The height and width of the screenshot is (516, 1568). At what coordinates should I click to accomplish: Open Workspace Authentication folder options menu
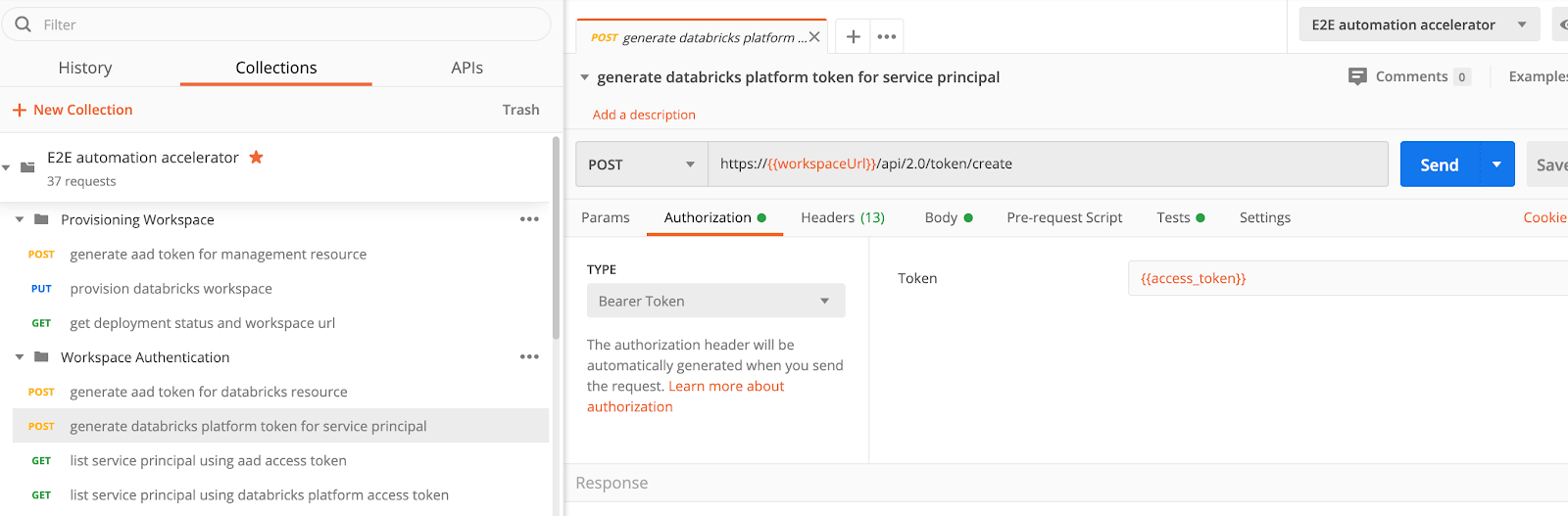(529, 357)
